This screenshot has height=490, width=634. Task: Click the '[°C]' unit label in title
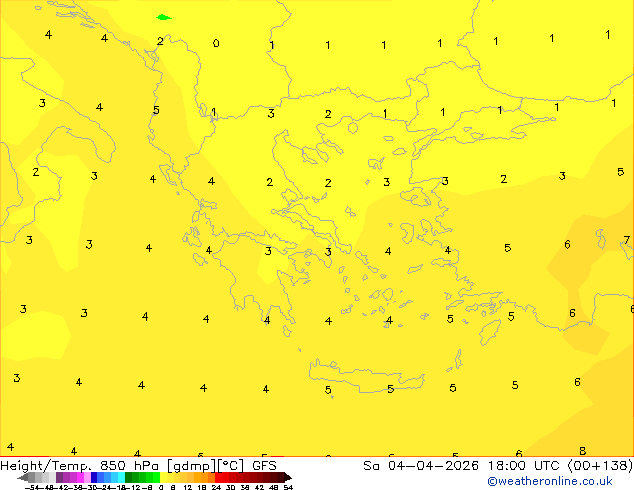tap(231, 466)
